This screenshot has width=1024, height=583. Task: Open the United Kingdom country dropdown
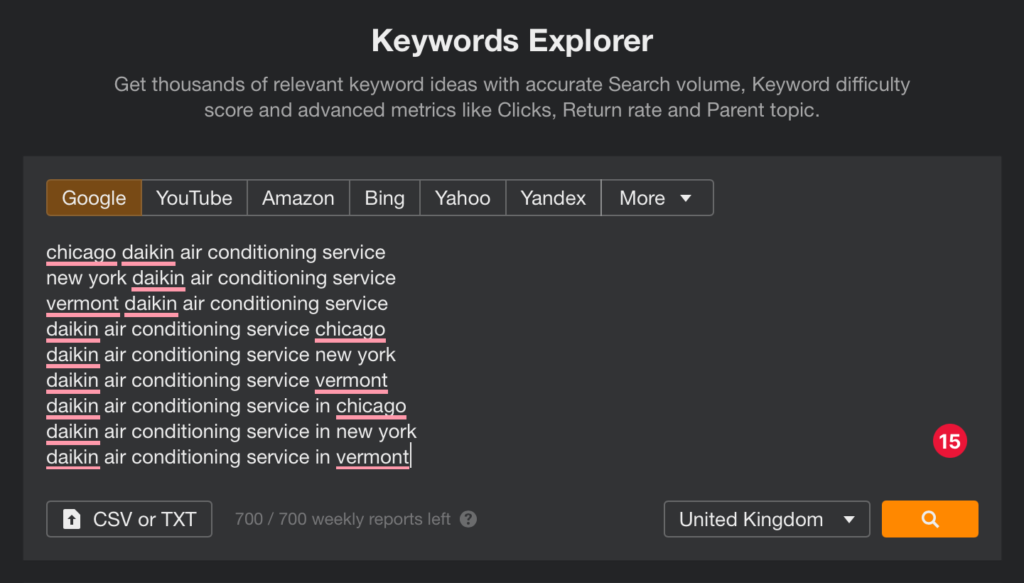tap(767, 519)
